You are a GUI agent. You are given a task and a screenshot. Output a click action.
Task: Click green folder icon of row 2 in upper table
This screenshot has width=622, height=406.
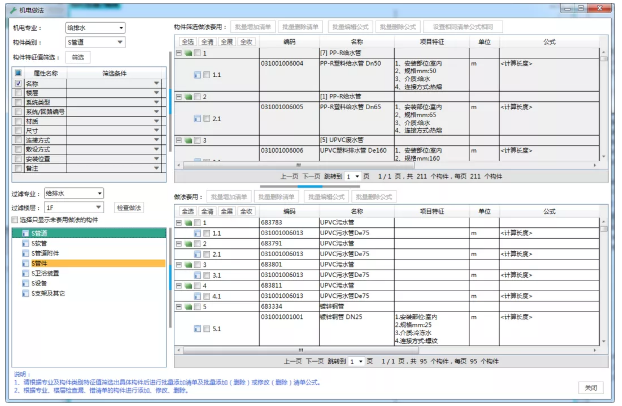tap(188, 96)
